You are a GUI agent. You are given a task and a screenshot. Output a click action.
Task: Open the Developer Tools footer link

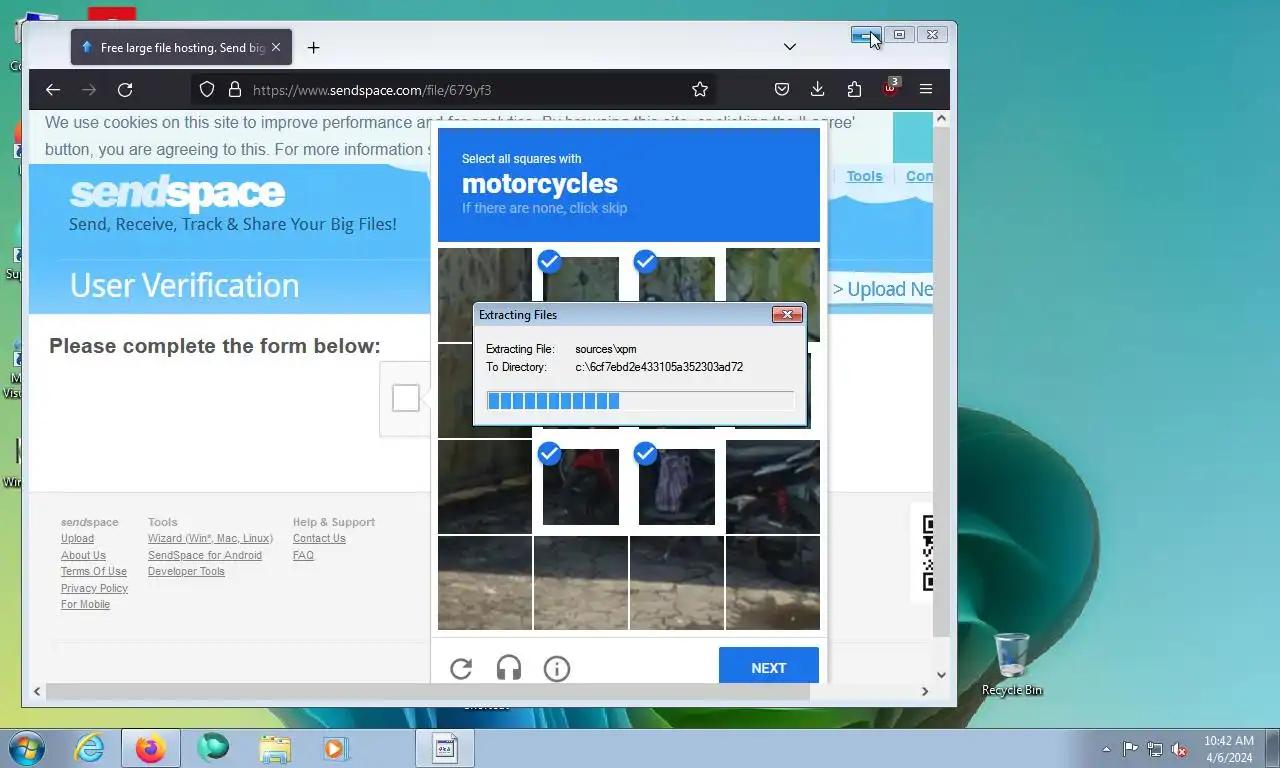(186, 572)
